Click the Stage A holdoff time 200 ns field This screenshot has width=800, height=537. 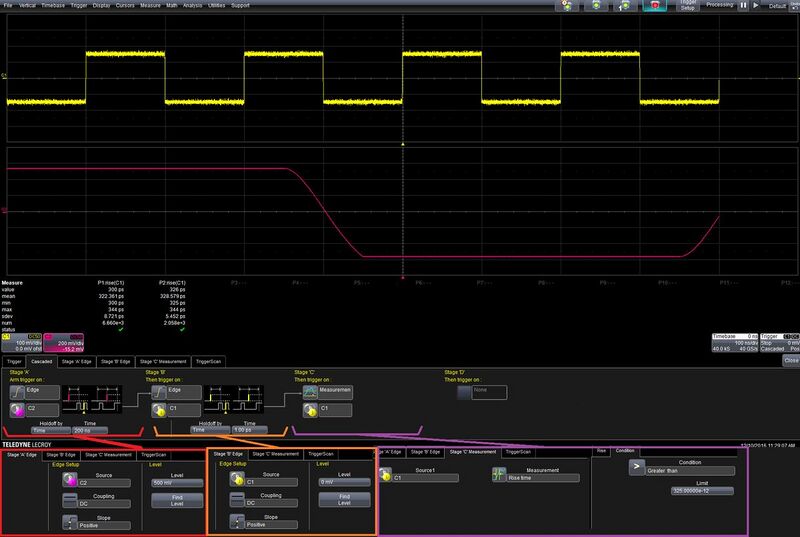90,430
